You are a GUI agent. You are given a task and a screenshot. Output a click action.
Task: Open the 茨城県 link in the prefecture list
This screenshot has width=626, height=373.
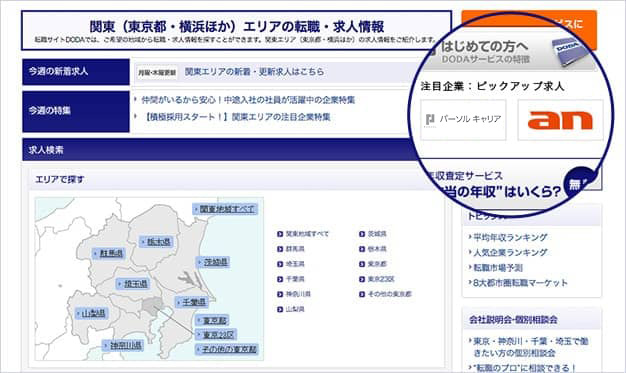(x=377, y=234)
